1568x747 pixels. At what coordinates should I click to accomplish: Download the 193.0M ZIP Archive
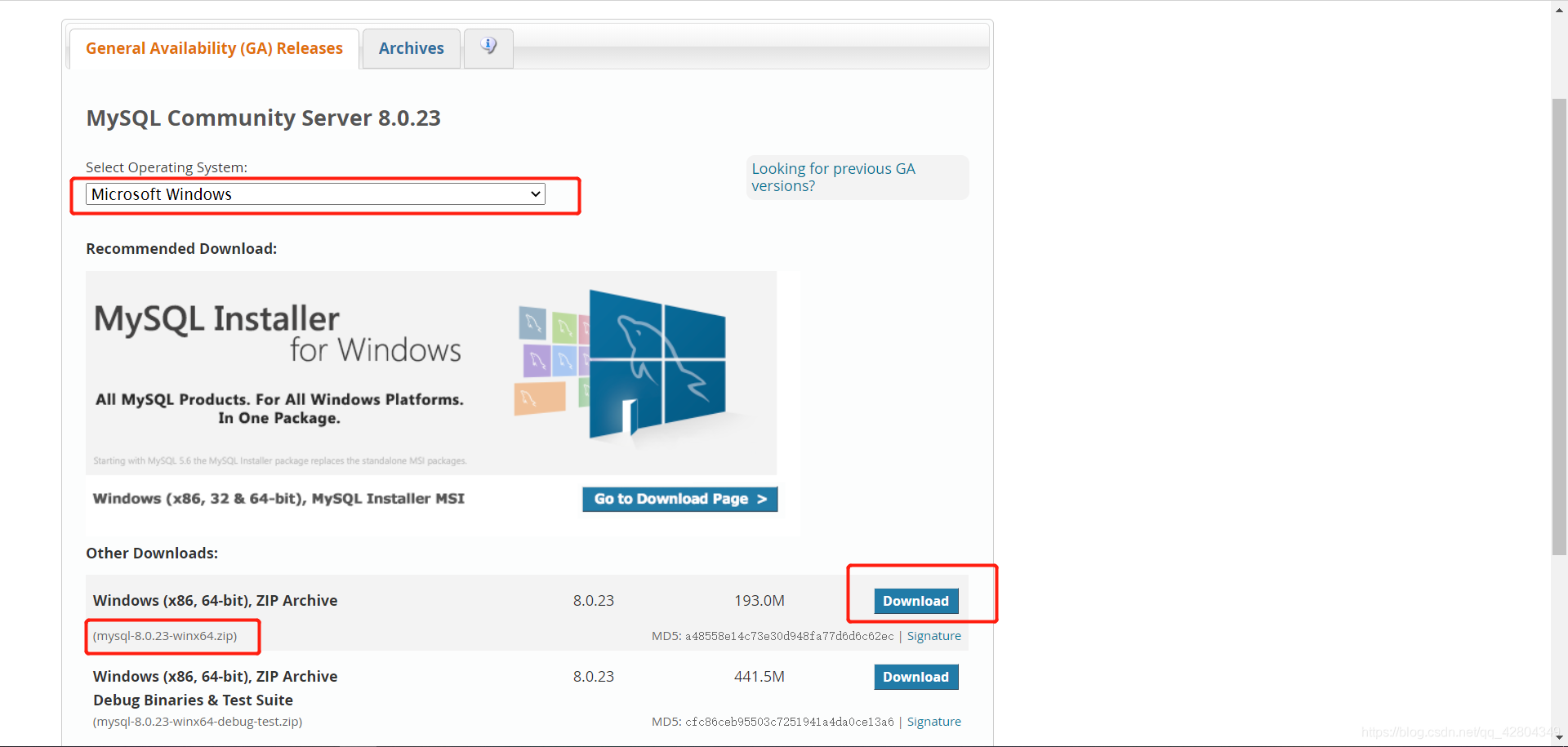point(915,601)
